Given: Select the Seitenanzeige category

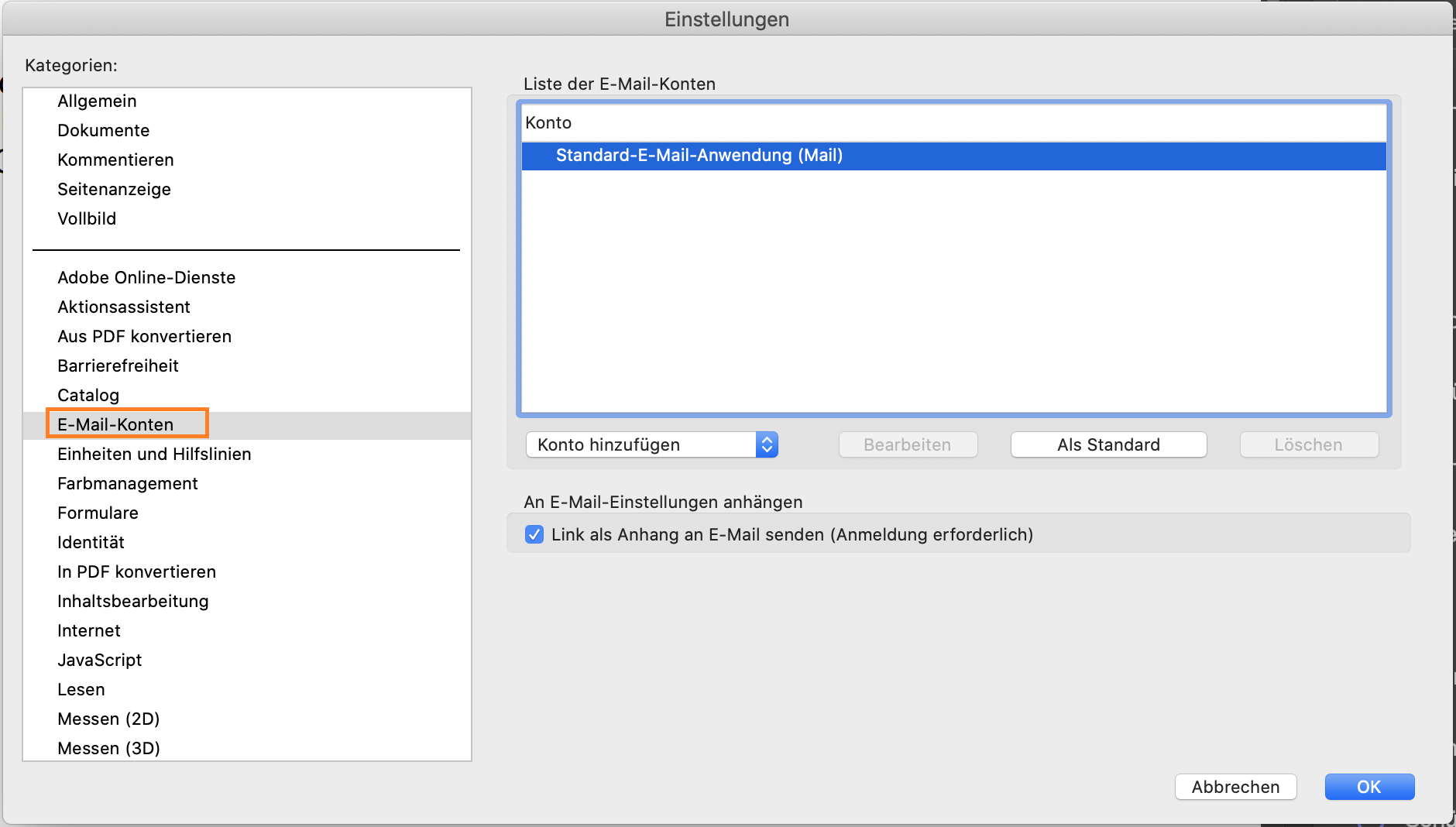Looking at the screenshot, I should pyautogui.click(x=114, y=189).
